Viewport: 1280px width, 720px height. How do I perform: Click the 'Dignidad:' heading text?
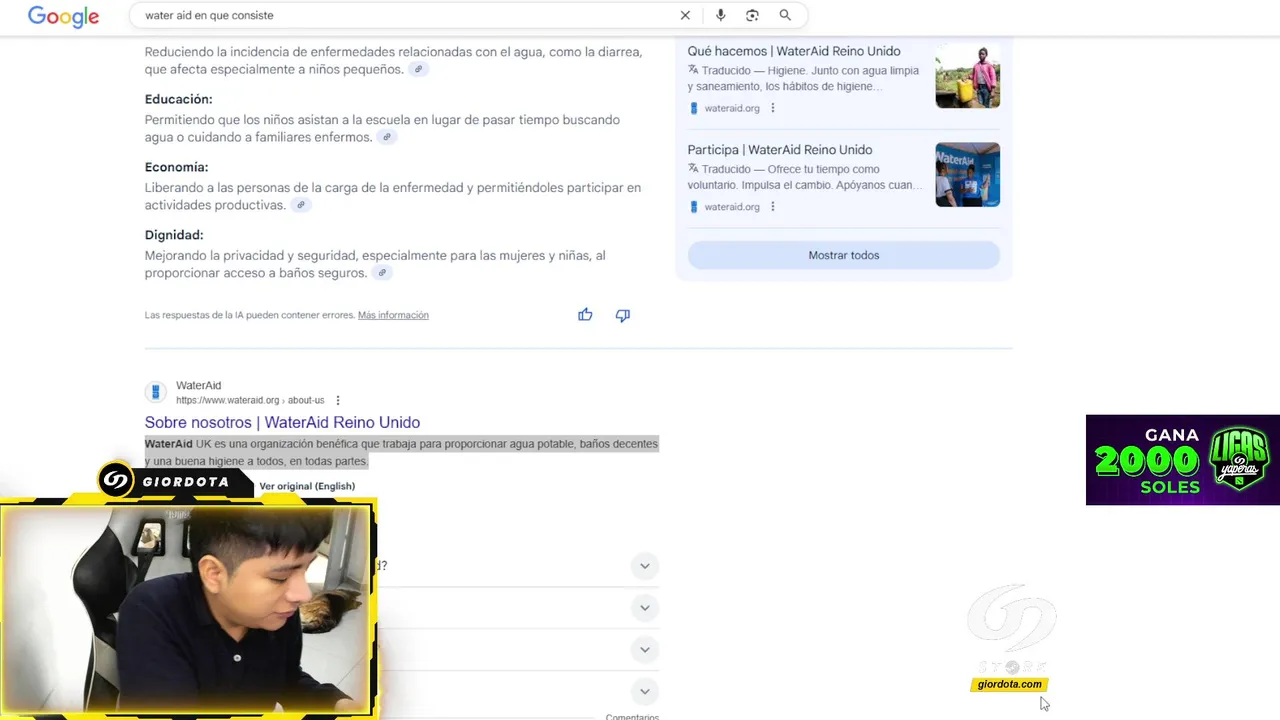[174, 235]
